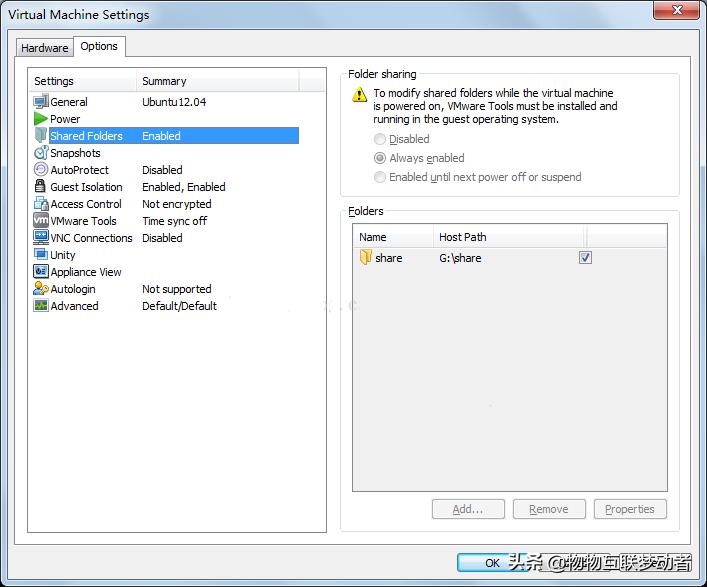Viewport: 707px width, 587px height.
Task: Click the Settings column header
Action: pyautogui.click(x=83, y=81)
